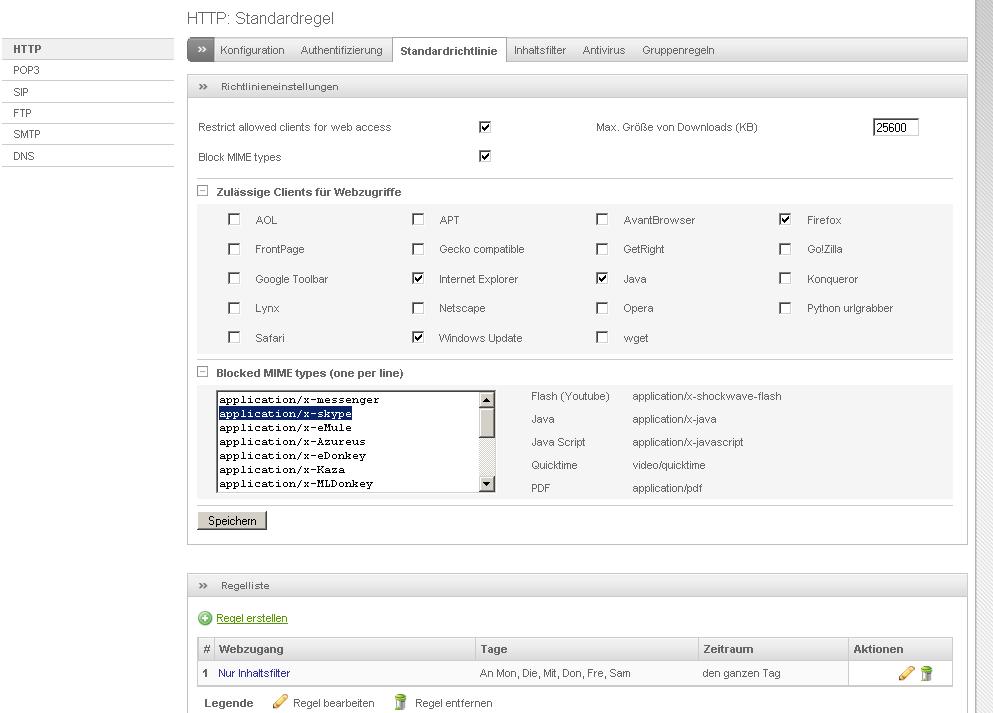The height and width of the screenshot is (713, 993).
Task: Click the green plus icon for new rule
Action: 205,618
